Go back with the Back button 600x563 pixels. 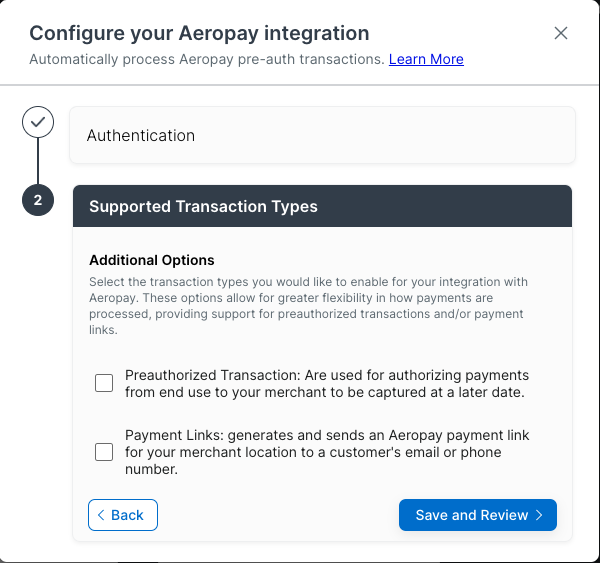tap(123, 515)
